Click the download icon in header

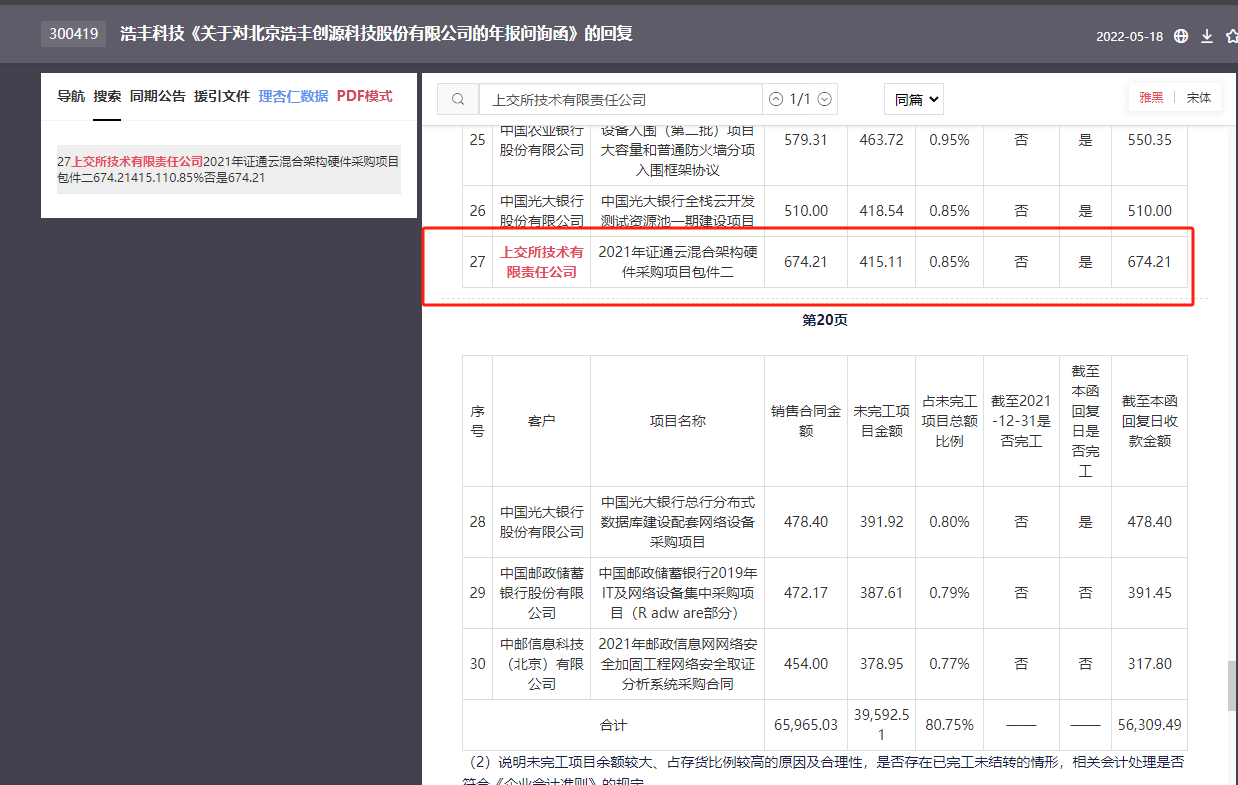pos(1207,36)
